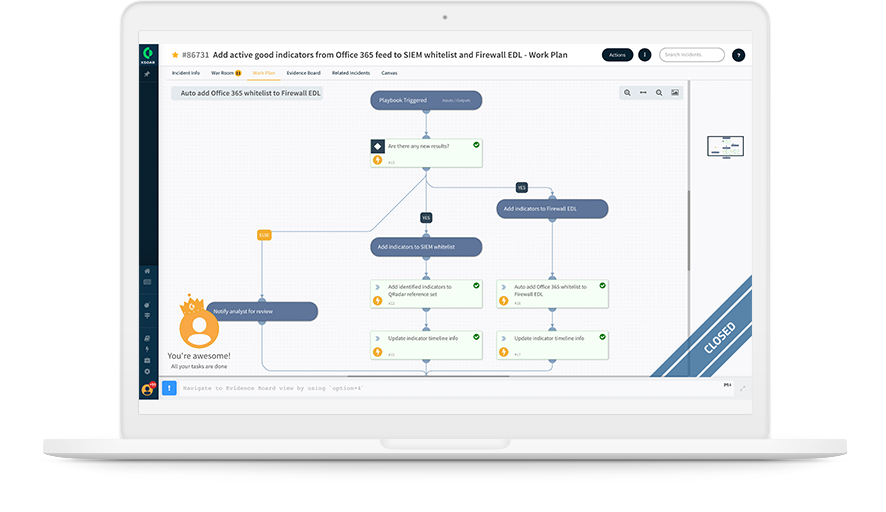Click the user avatar at the sidebar bottom
The width and height of the screenshot is (886, 512).
pyautogui.click(x=148, y=389)
